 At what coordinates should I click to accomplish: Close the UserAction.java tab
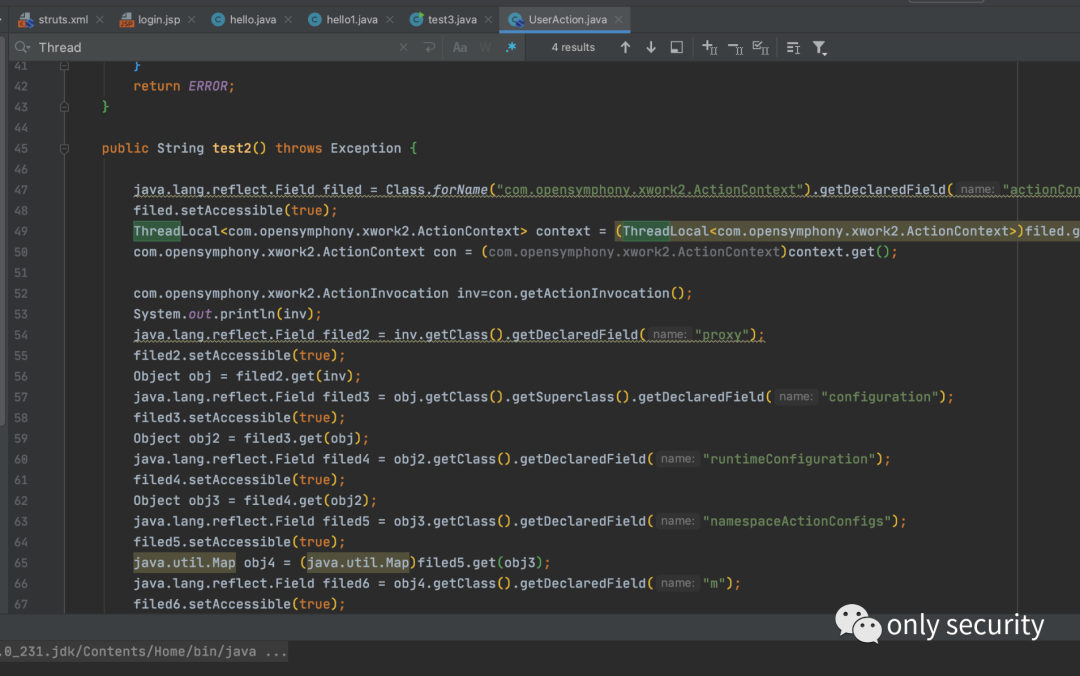(x=619, y=19)
